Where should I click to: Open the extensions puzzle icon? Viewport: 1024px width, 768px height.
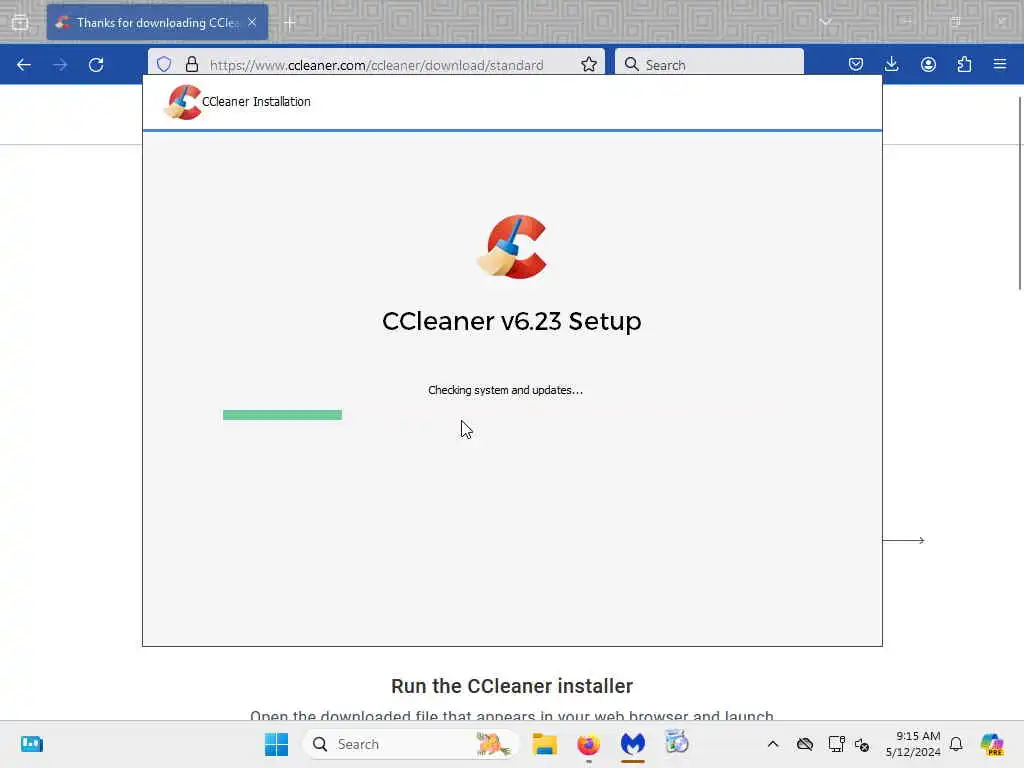(964, 64)
